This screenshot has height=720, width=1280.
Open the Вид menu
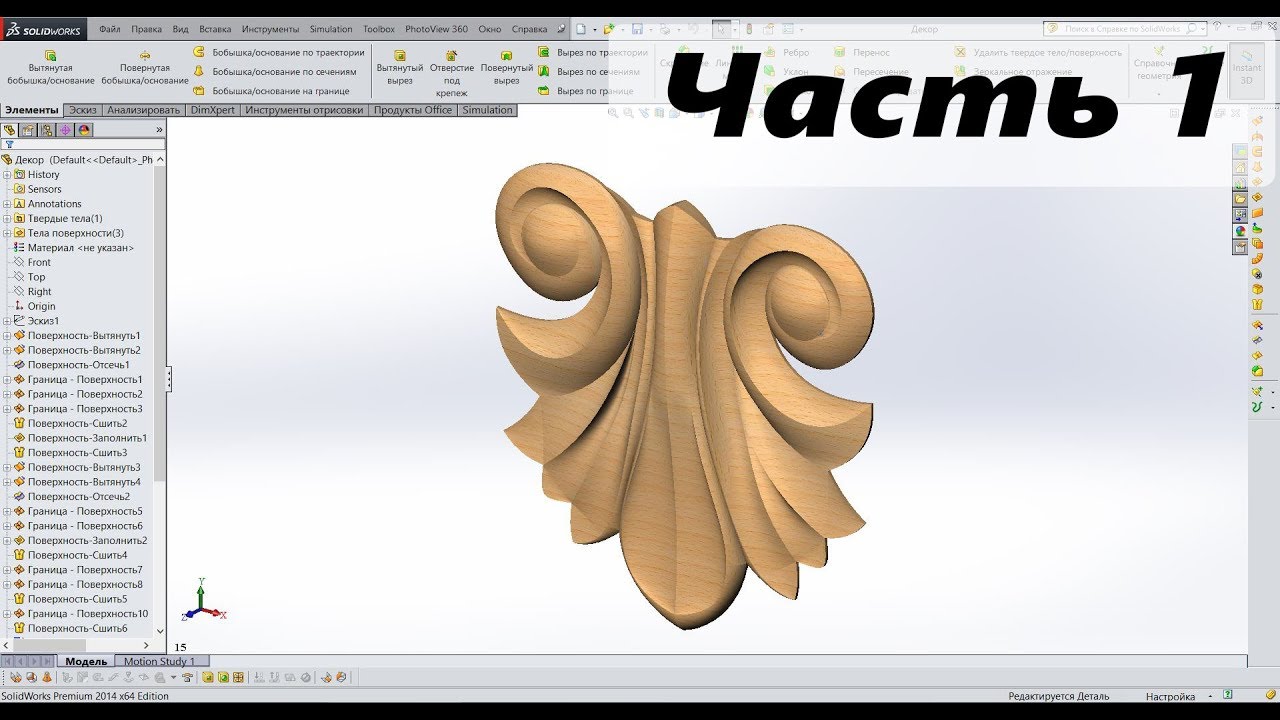coord(180,30)
